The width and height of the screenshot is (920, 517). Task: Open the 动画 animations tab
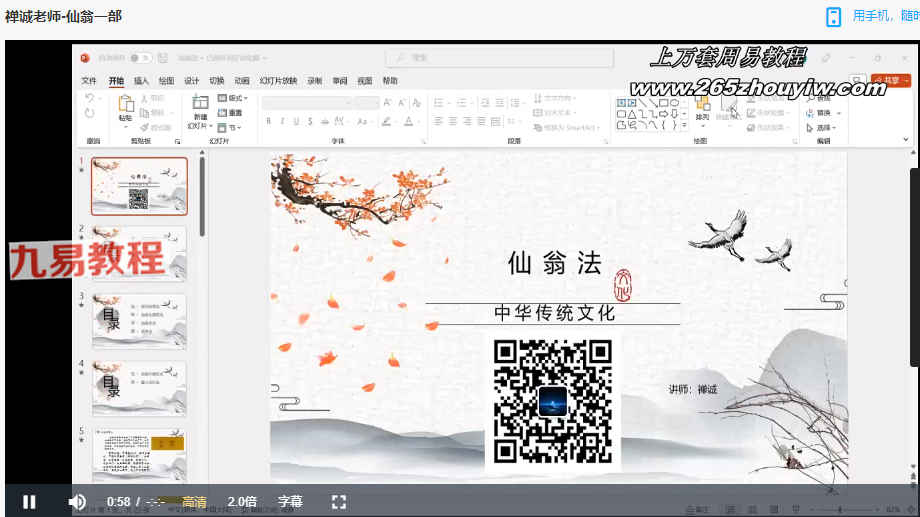pos(242,80)
